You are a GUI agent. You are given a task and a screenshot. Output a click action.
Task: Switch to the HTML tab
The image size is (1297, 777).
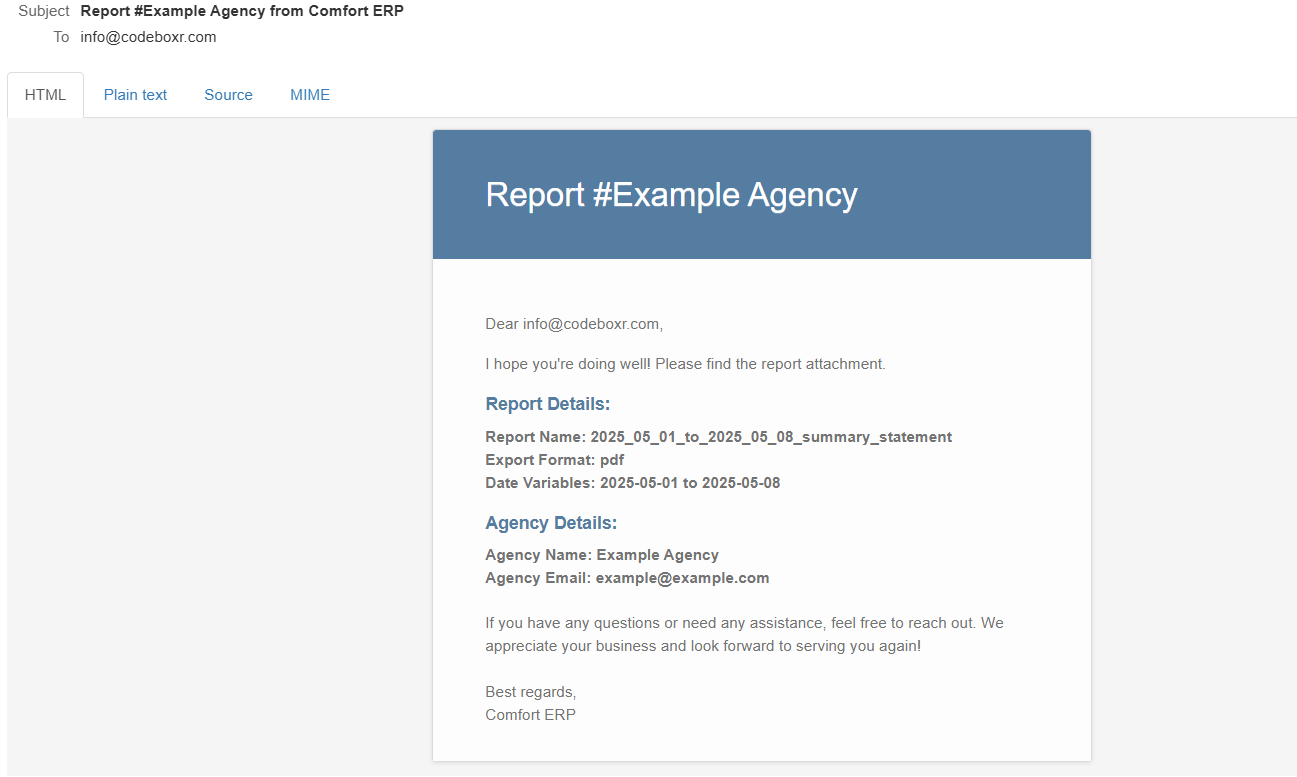45,95
